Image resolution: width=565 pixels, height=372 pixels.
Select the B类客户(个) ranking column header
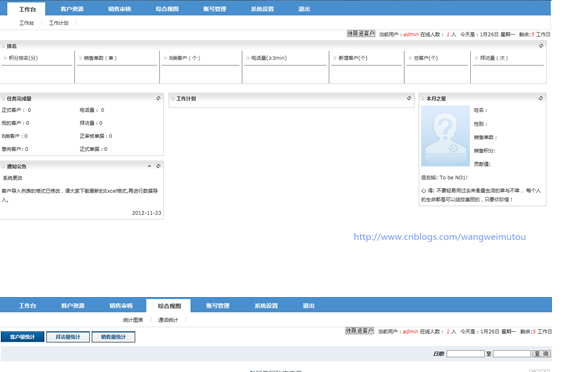pyautogui.click(x=184, y=58)
